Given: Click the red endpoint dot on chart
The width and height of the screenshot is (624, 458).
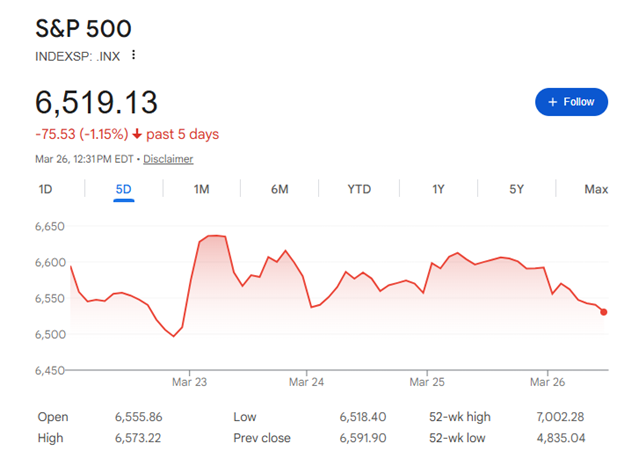Looking at the screenshot, I should coord(604,312).
